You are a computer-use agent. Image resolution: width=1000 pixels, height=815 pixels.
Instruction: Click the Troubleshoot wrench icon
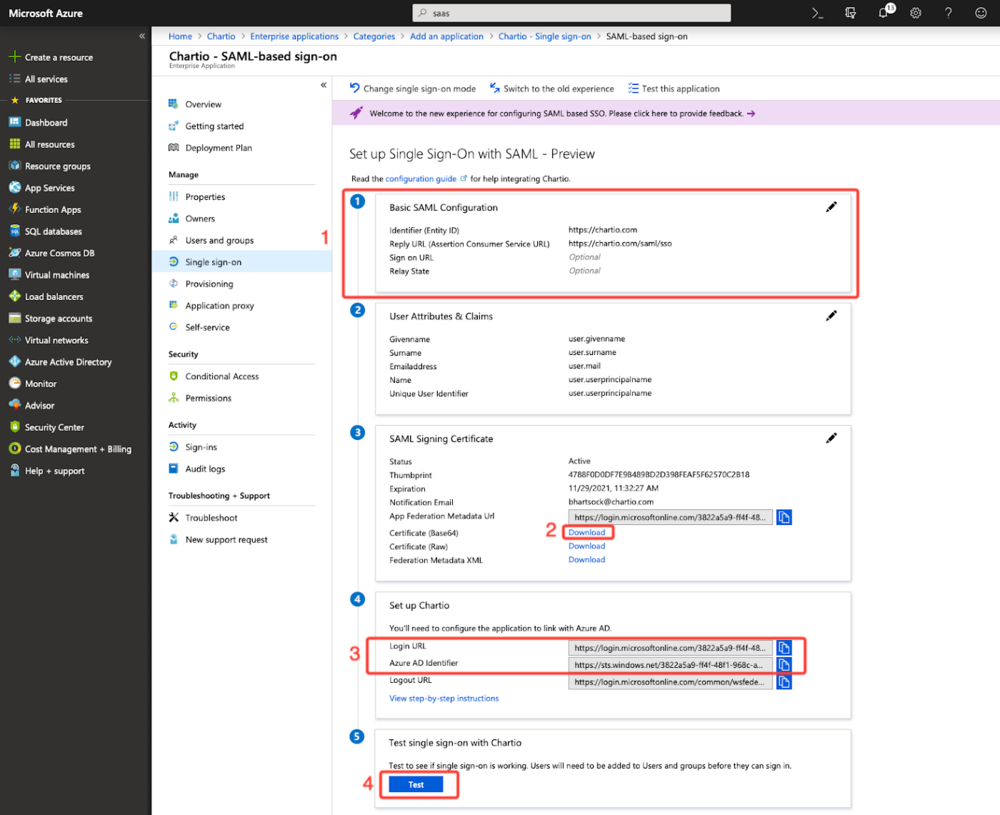point(173,517)
